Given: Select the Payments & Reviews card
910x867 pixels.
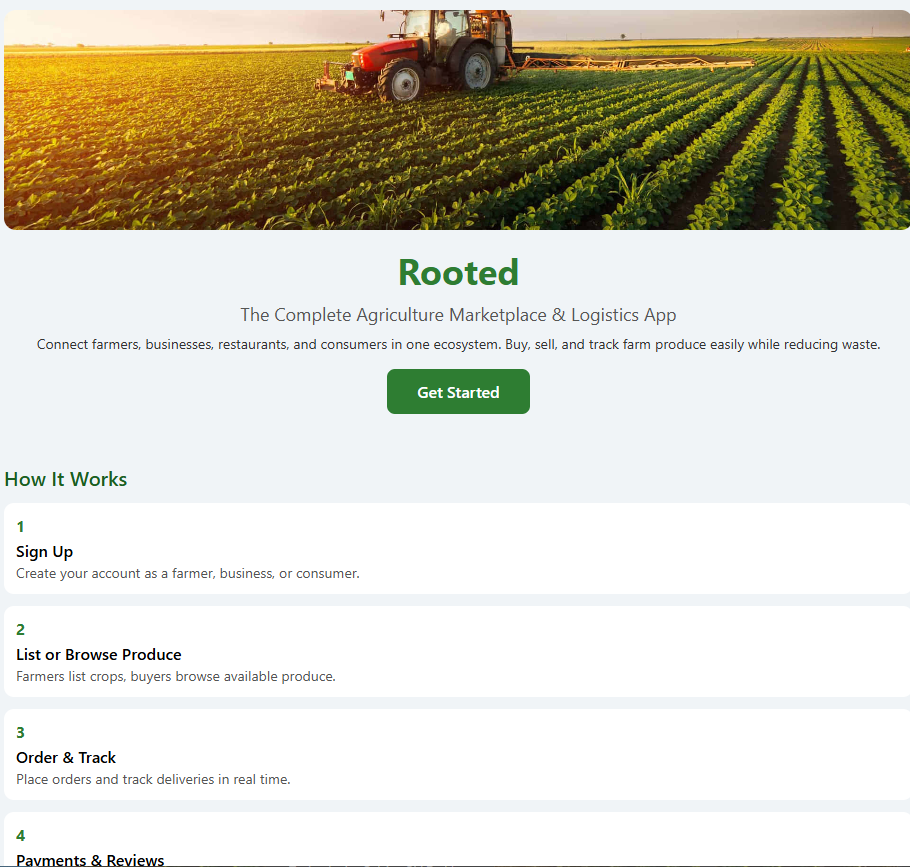Looking at the screenshot, I should point(457,839).
